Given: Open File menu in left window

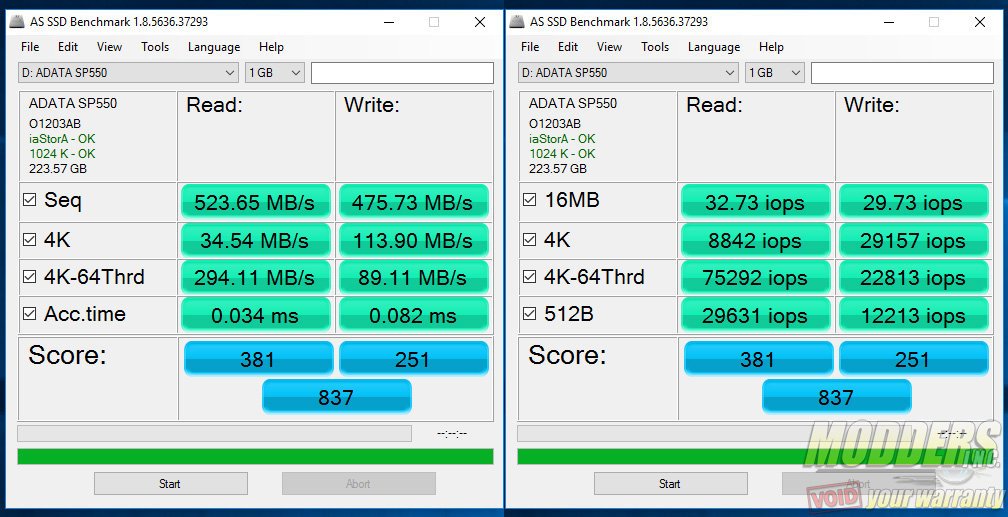Looking at the screenshot, I should 30,47.
